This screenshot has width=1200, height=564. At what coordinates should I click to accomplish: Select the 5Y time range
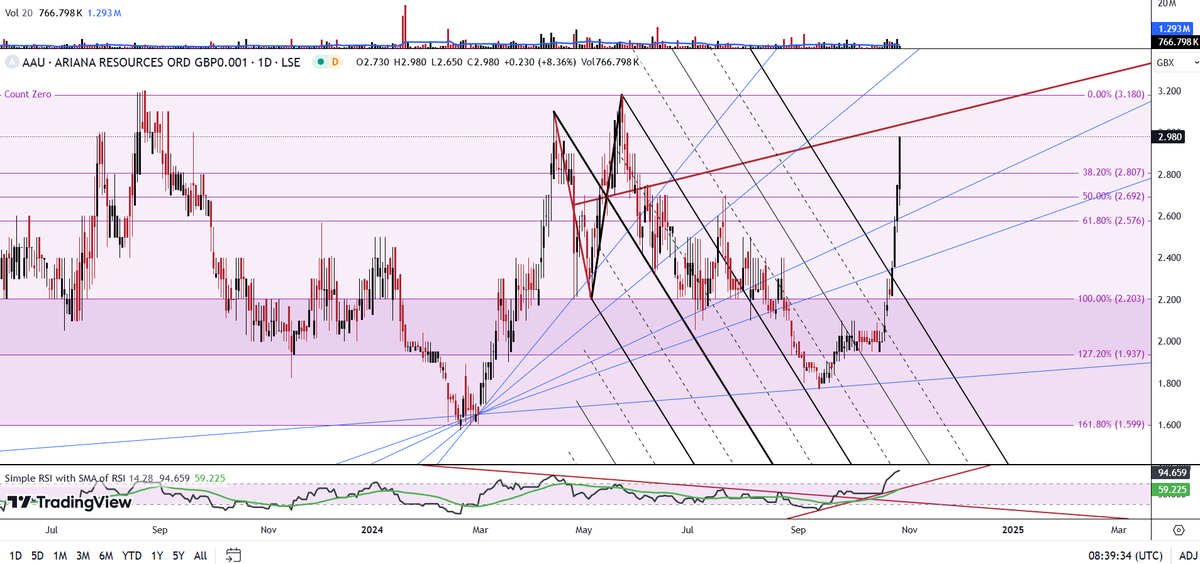coord(178,554)
